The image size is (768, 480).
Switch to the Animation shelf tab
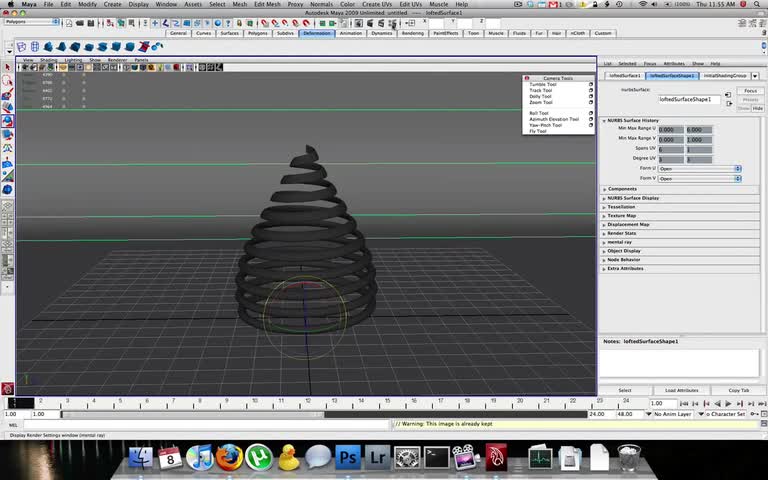tap(351, 33)
